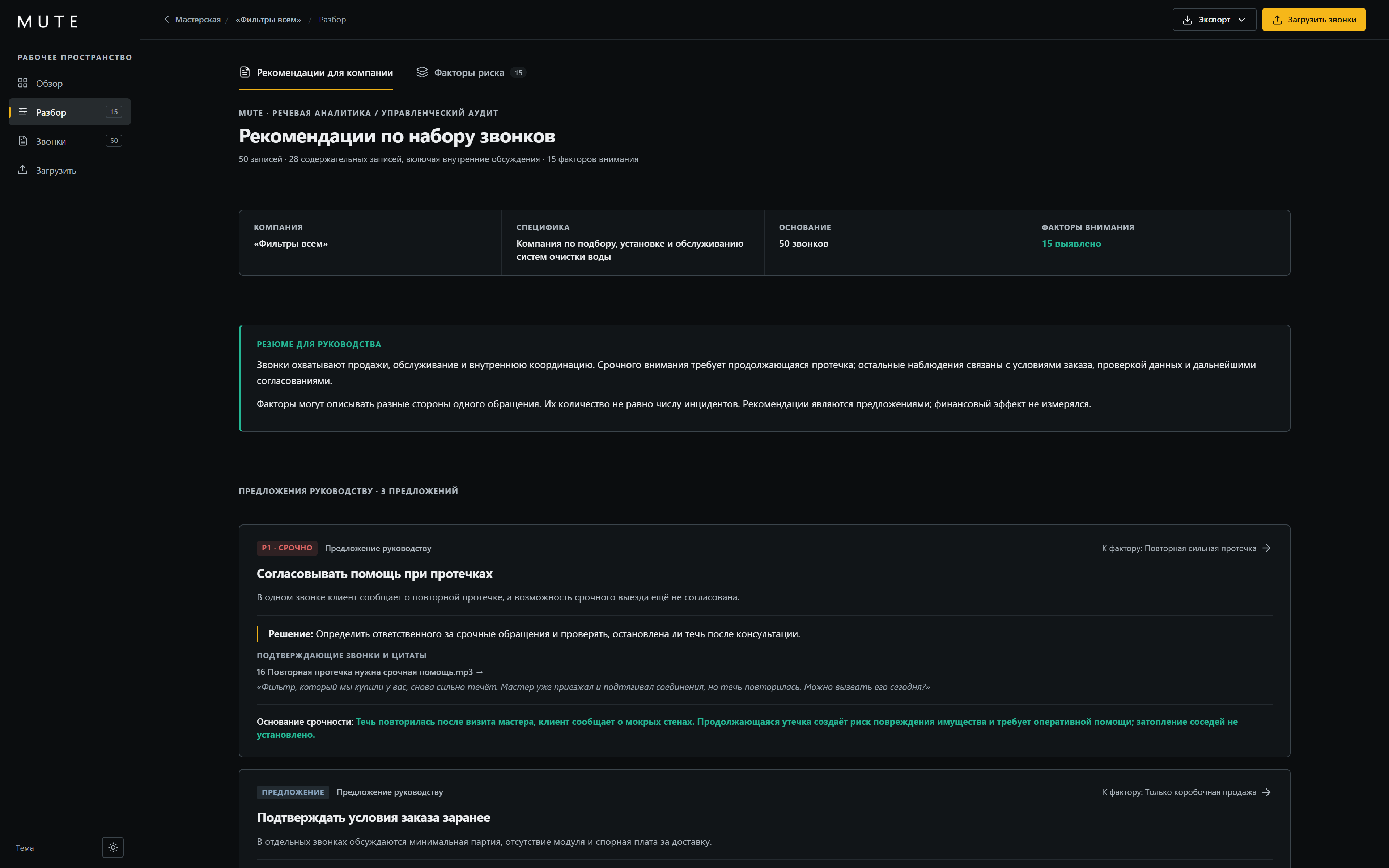Click the MUTE logo
Screen dimensions: 1389x868
pos(48,22)
